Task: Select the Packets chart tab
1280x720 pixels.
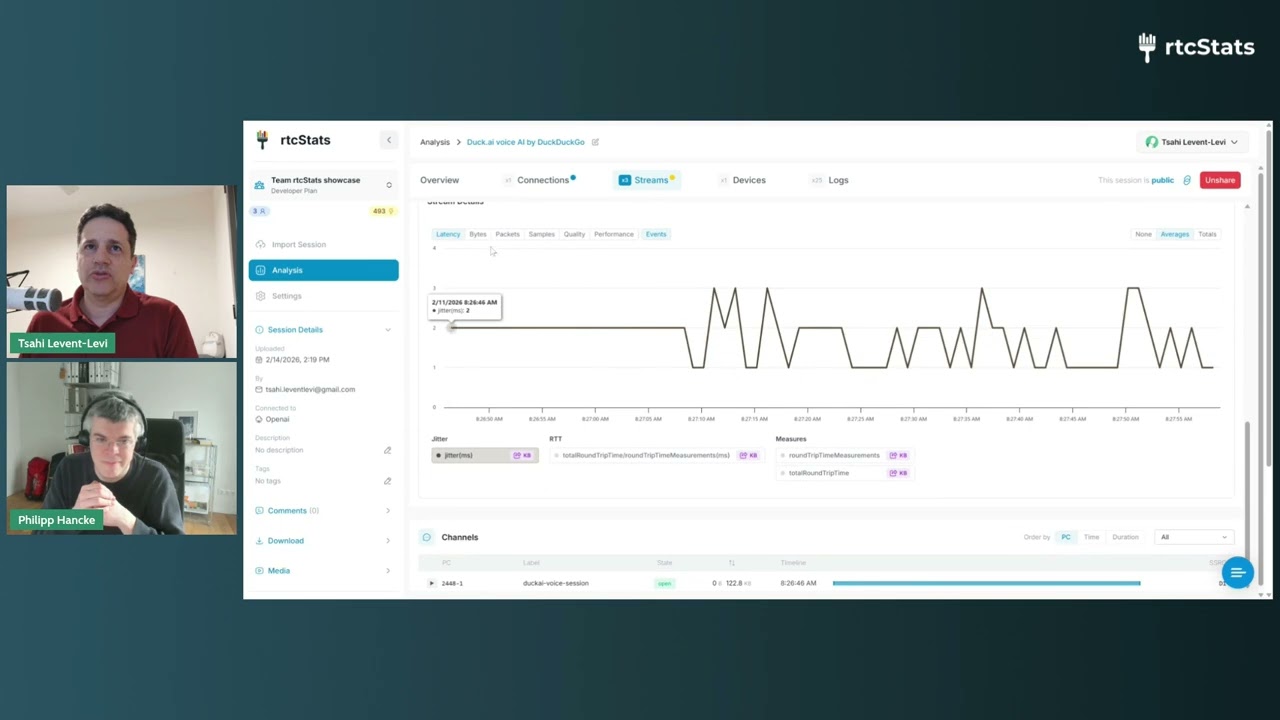Action: (x=507, y=234)
